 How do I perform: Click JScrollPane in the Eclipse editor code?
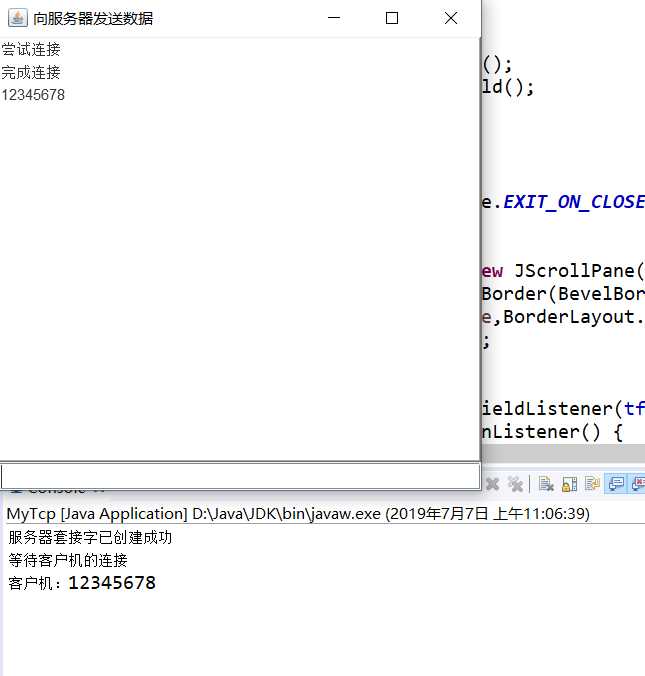574,271
